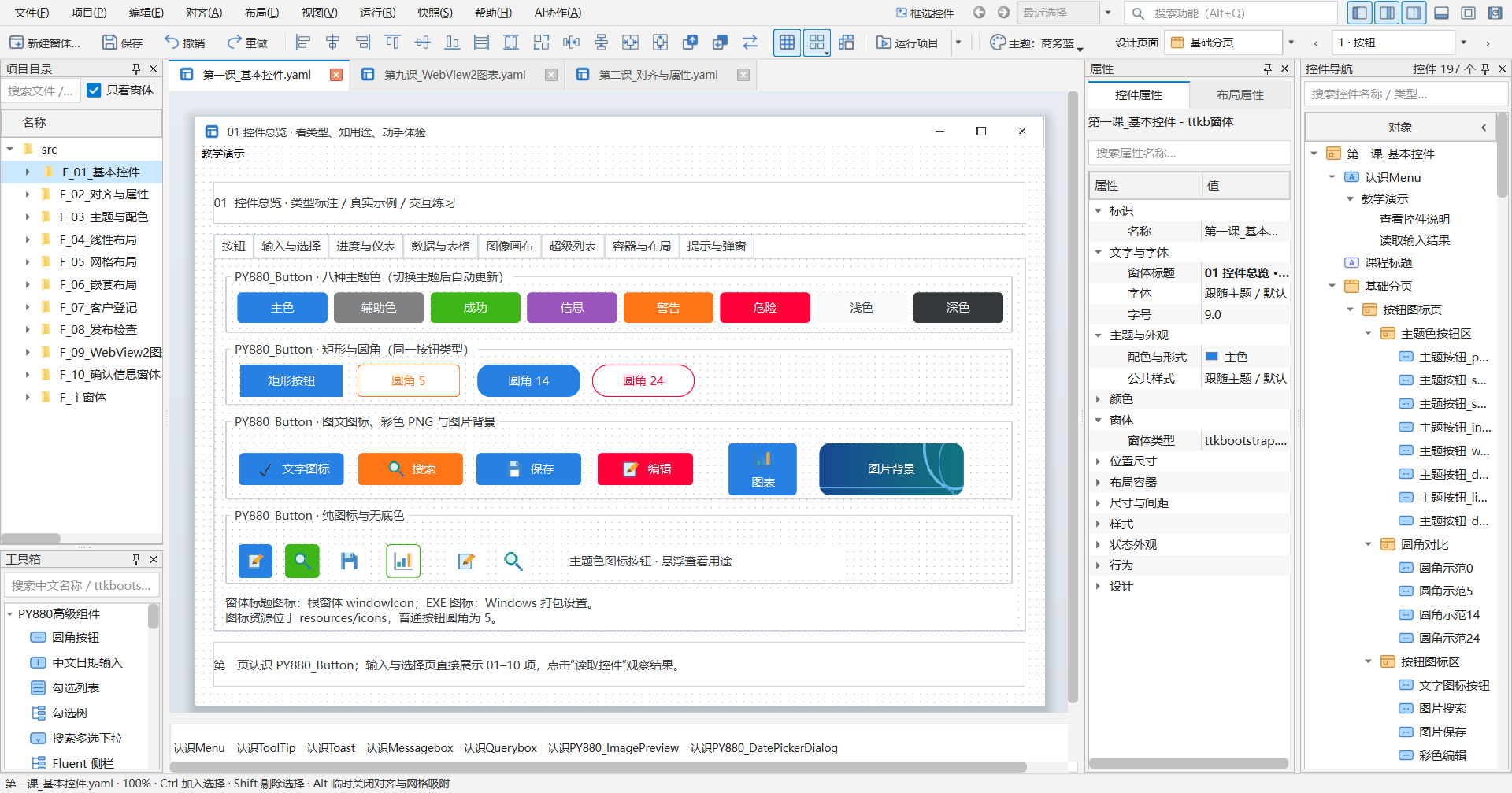Screen dimensions: 1512x793
Task: Switch to 第九课_WebView2图表.yaml tab
Action: coord(454,75)
